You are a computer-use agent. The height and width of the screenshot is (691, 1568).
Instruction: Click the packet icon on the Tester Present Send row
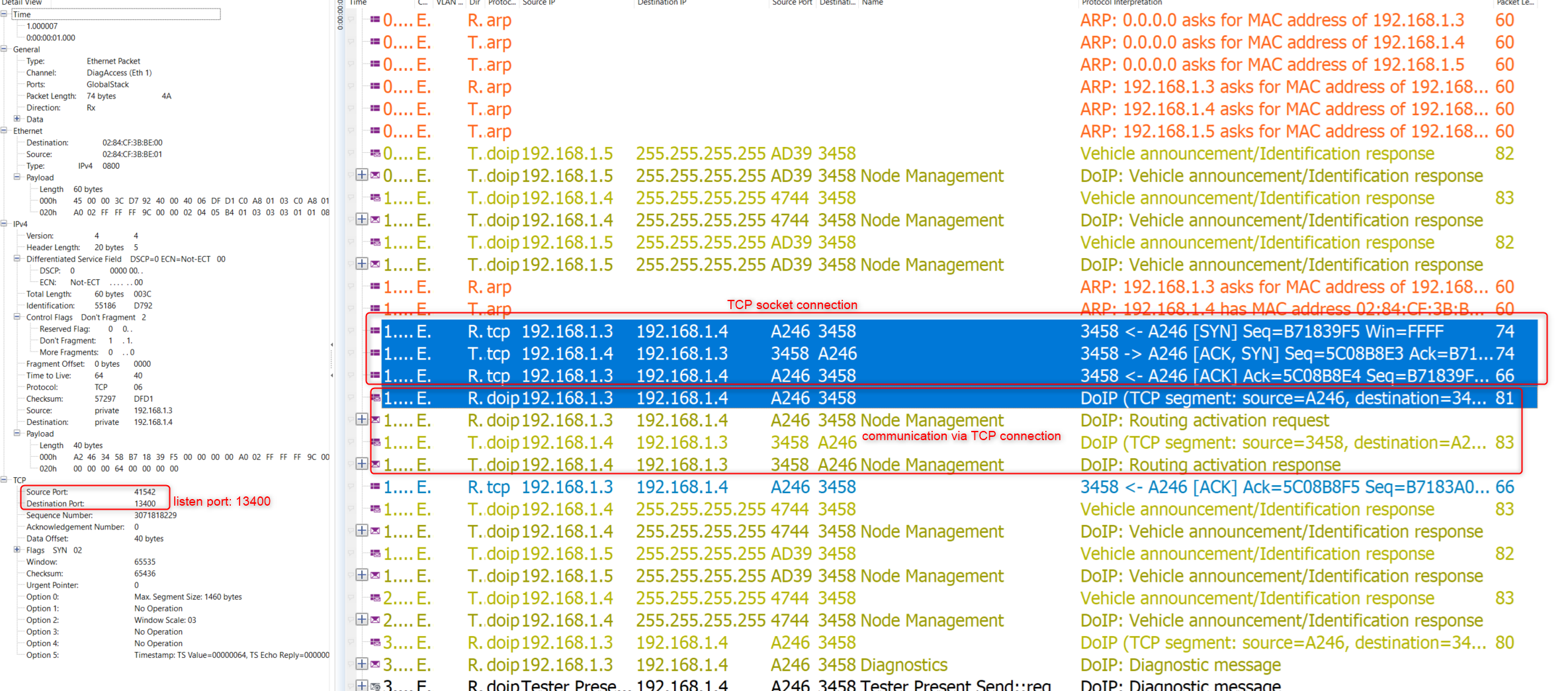click(375, 686)
